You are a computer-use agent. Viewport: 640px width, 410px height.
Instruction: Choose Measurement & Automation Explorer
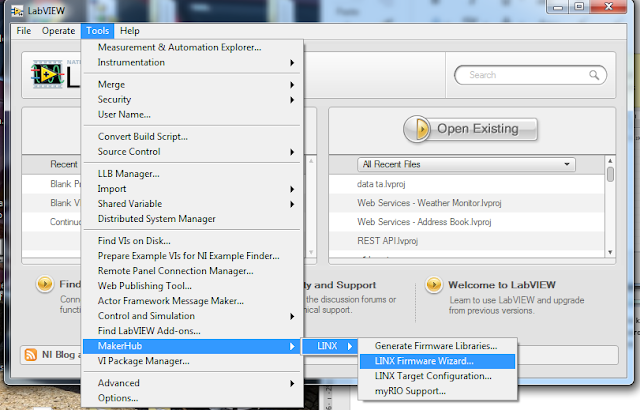pyautogui.click(x=192, y=47)
